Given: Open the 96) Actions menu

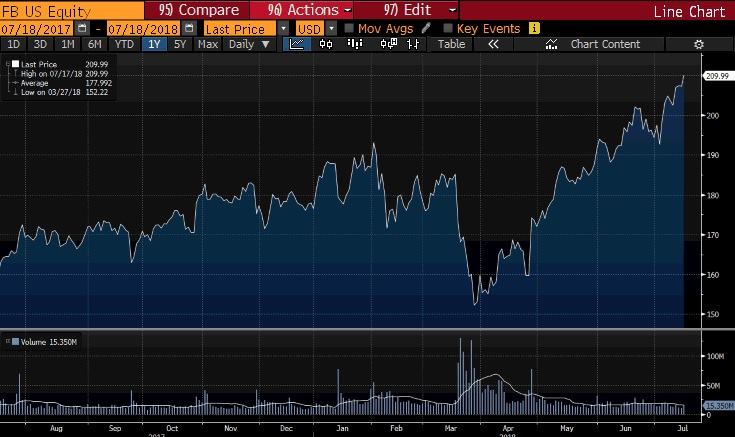Looking at the screenshot, I should tap(302, 10).
